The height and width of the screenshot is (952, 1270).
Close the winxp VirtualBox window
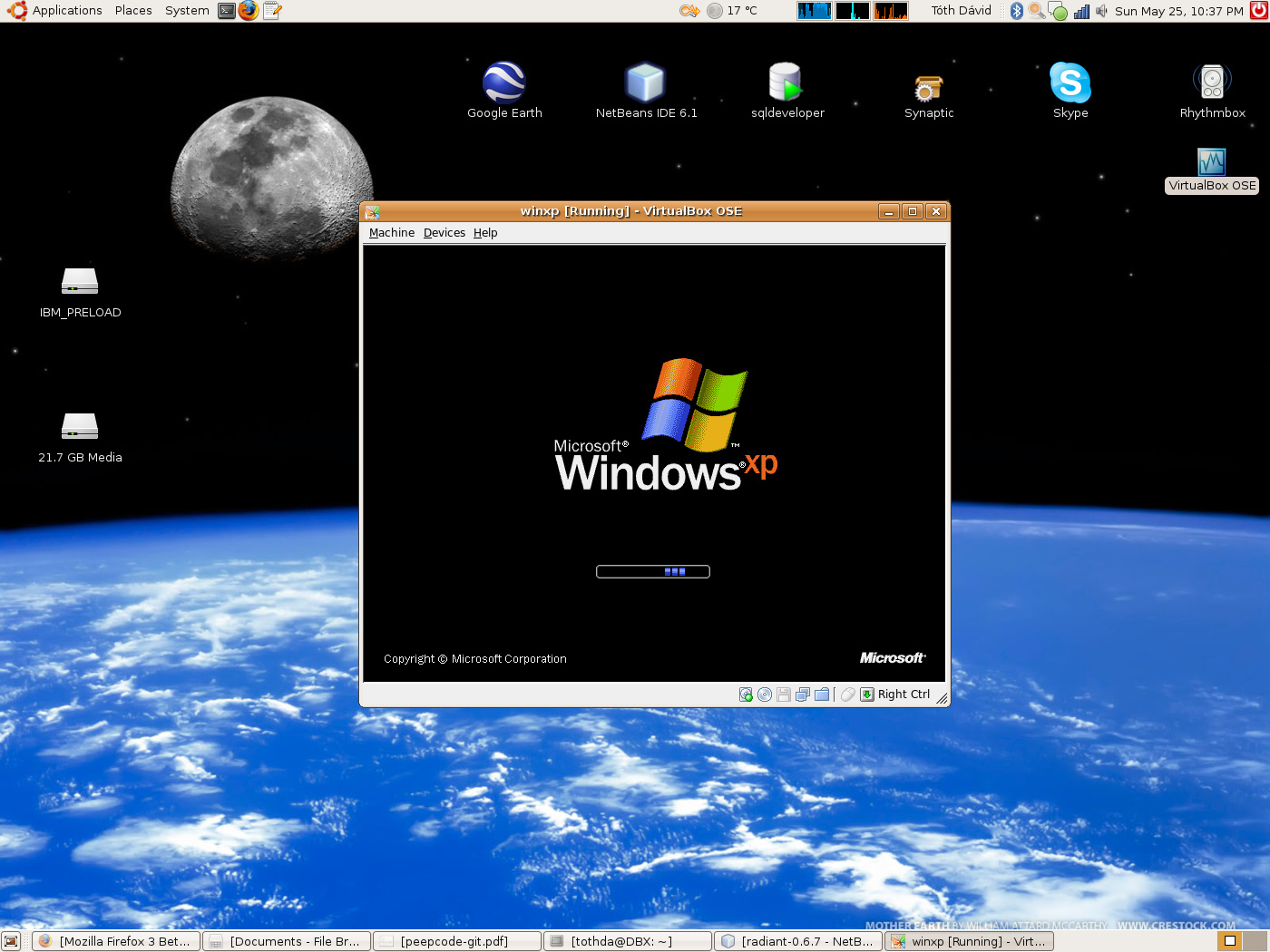(x=936, y=211)
